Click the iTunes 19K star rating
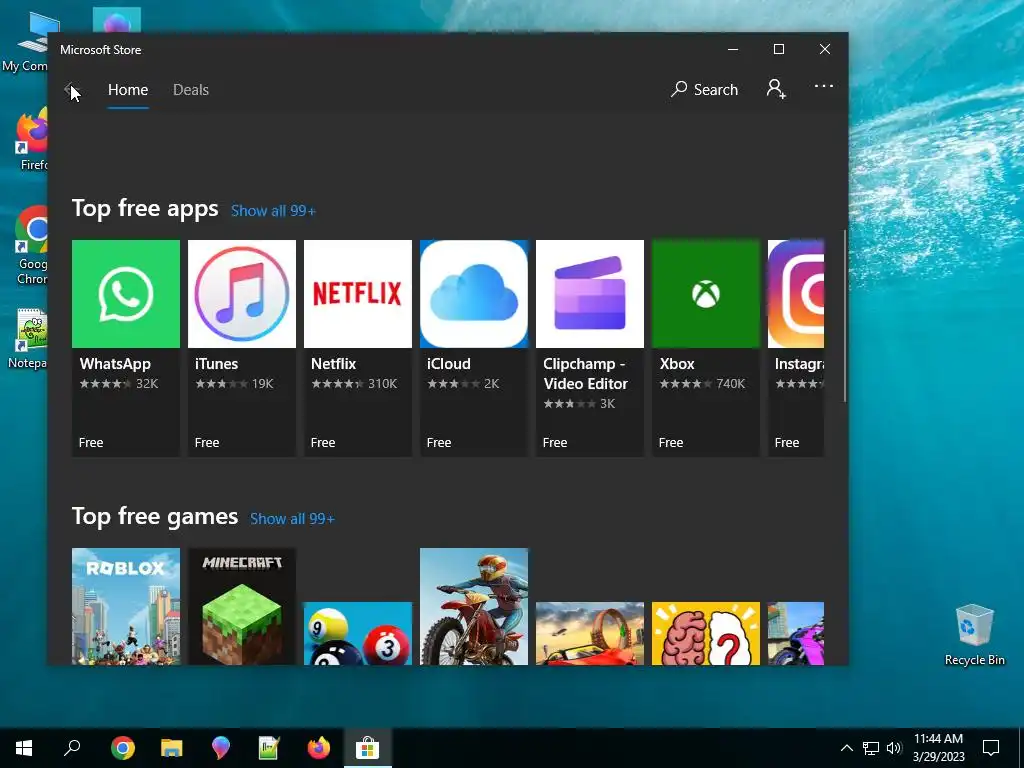 pos(234,384)
